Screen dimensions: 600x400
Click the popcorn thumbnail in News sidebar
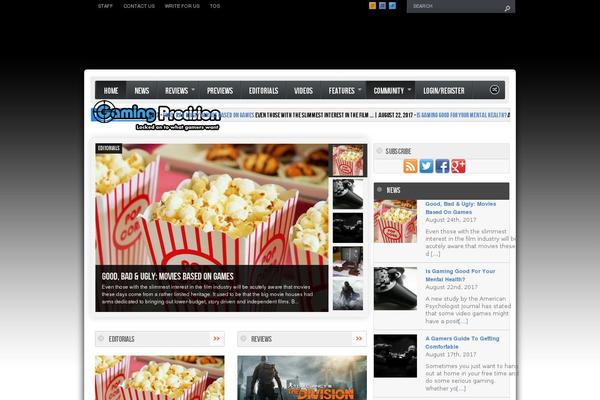pyautogui.click(x=395, y=221)
